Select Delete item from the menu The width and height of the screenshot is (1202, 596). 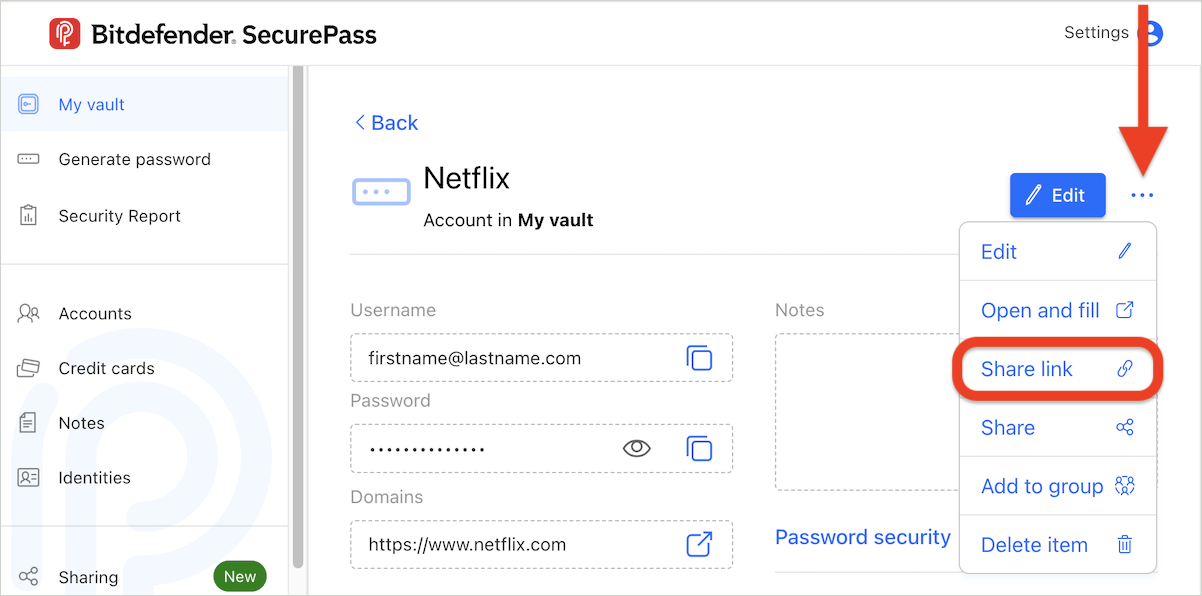pos(1057,545)
